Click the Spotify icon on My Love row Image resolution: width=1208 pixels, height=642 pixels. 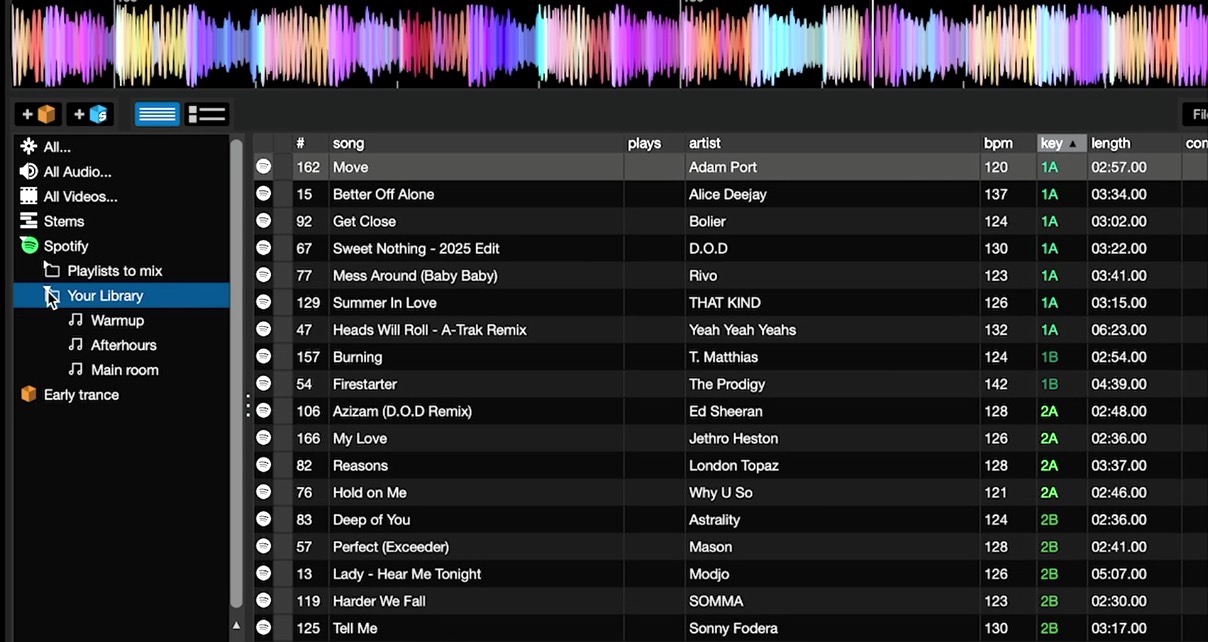click(263, 438)
